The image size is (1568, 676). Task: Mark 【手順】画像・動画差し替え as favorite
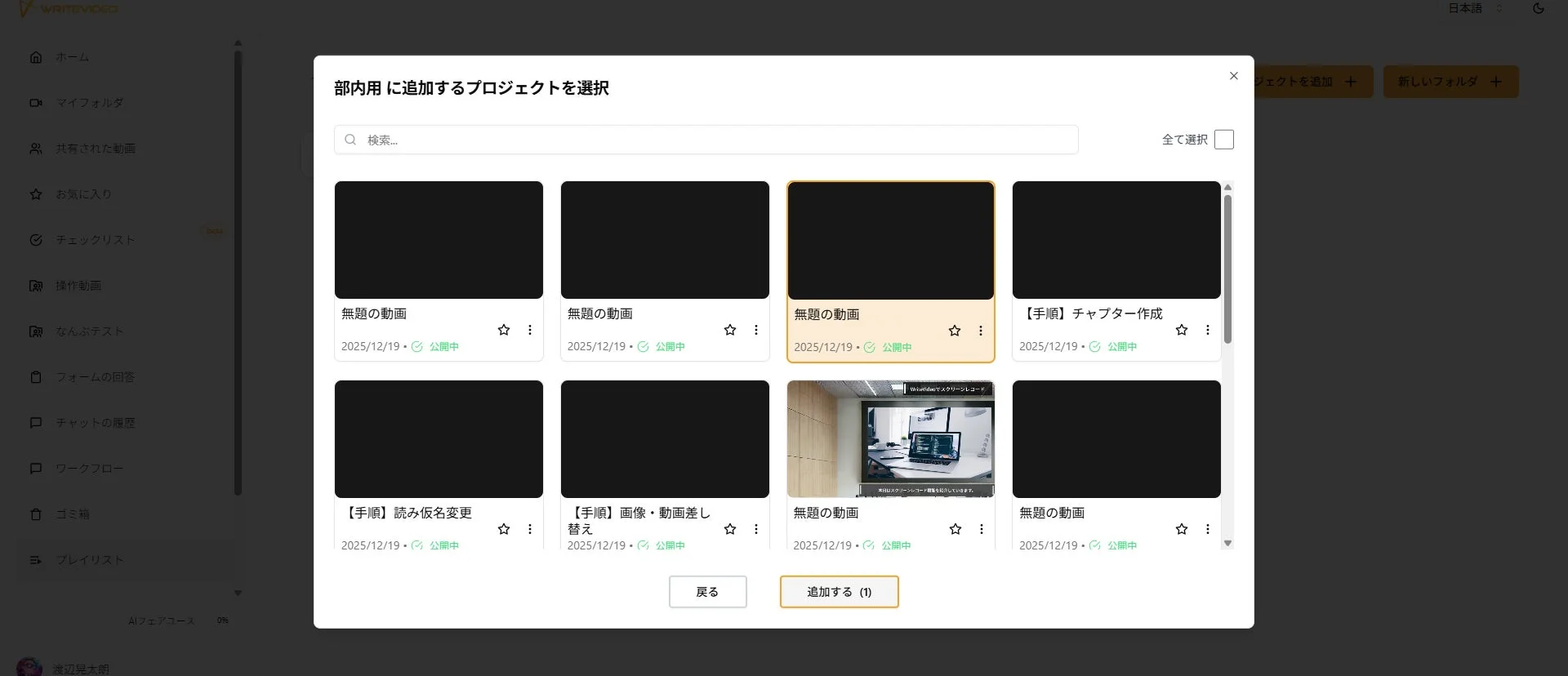click(x=730, y=529)
